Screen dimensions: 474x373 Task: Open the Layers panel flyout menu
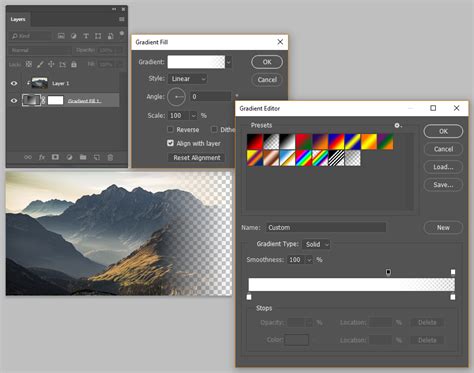pos(122,19)
